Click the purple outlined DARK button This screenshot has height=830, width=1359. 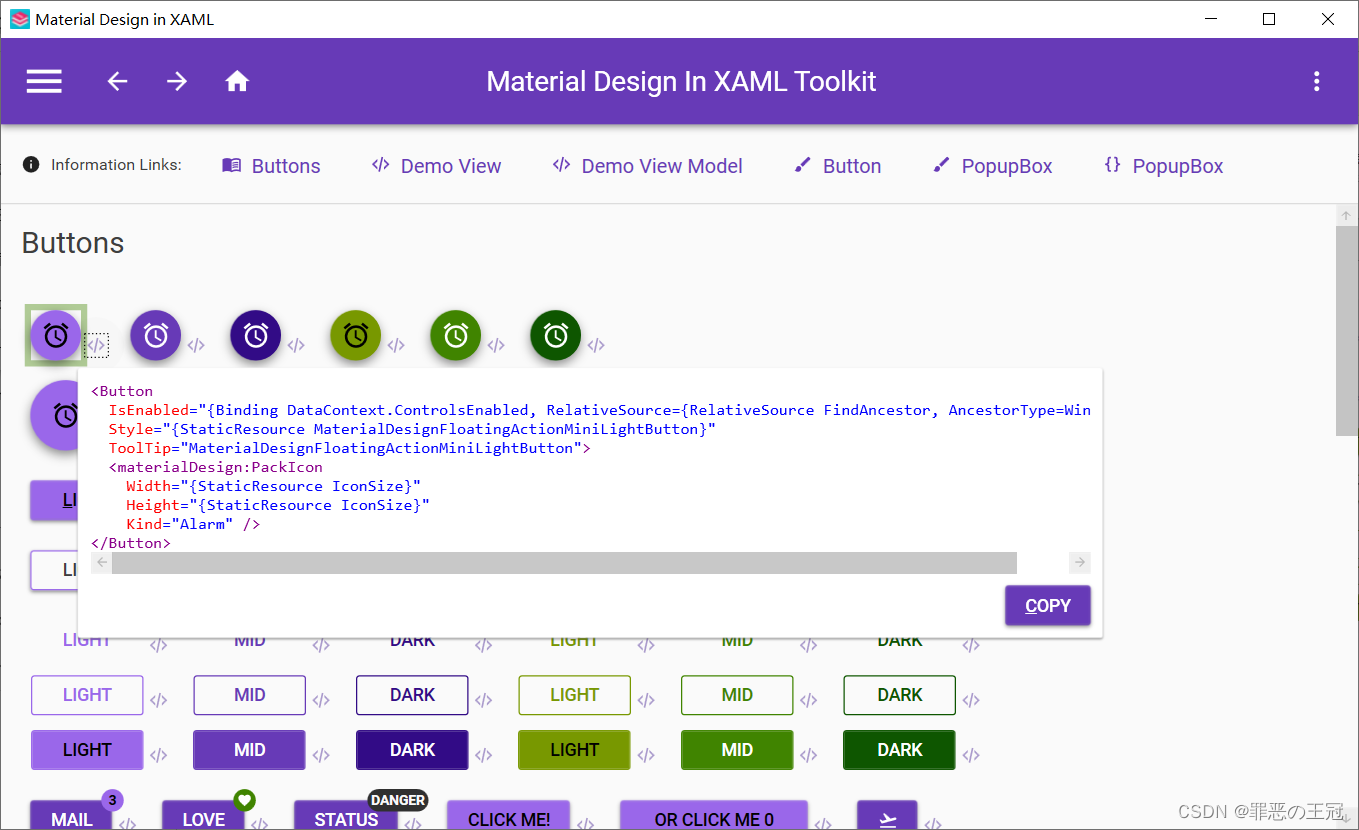[x=412, y=695]
